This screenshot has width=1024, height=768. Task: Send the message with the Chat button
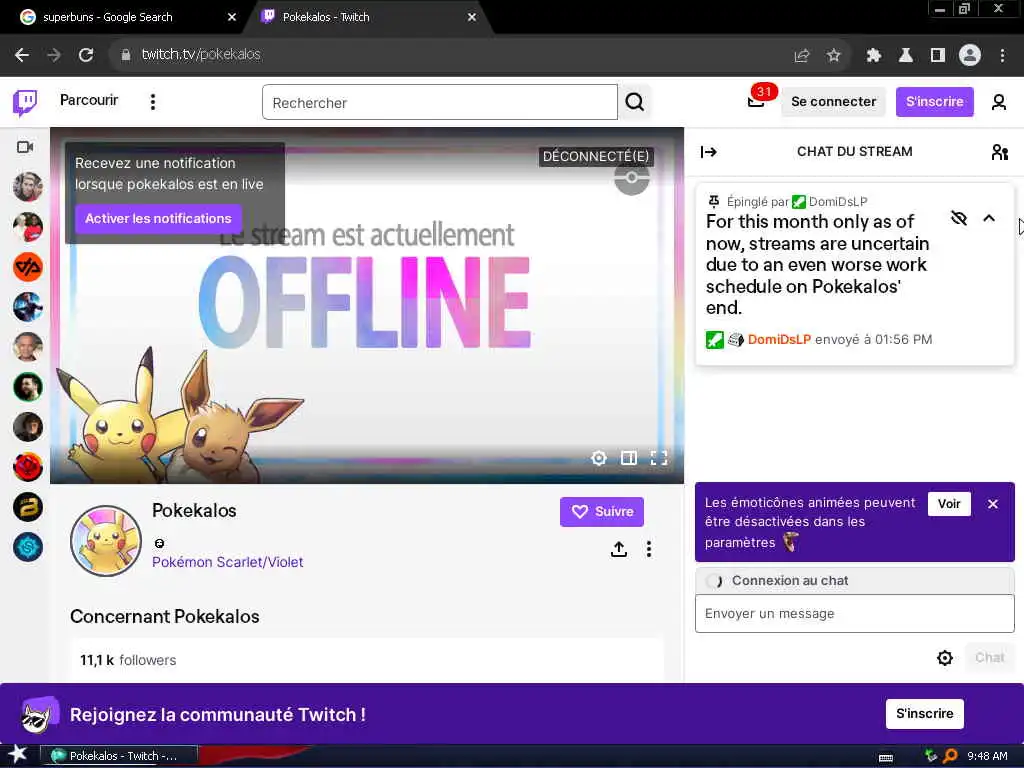pyautogui.click(x=989, y=658)
